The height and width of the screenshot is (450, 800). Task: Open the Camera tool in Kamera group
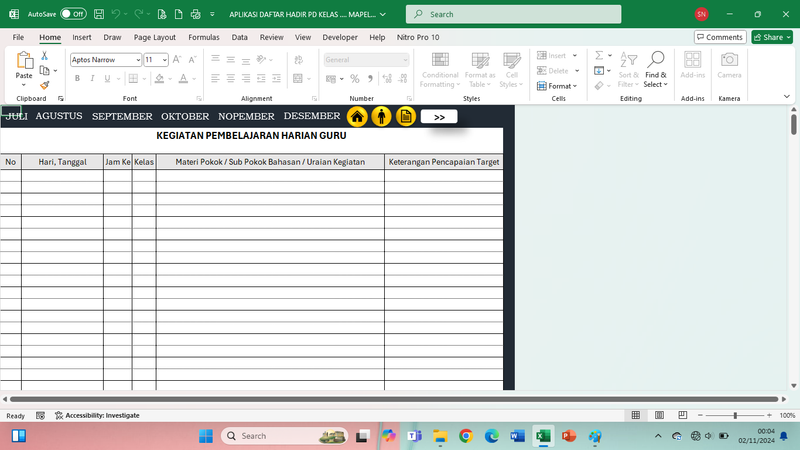(x=729, y=65)
